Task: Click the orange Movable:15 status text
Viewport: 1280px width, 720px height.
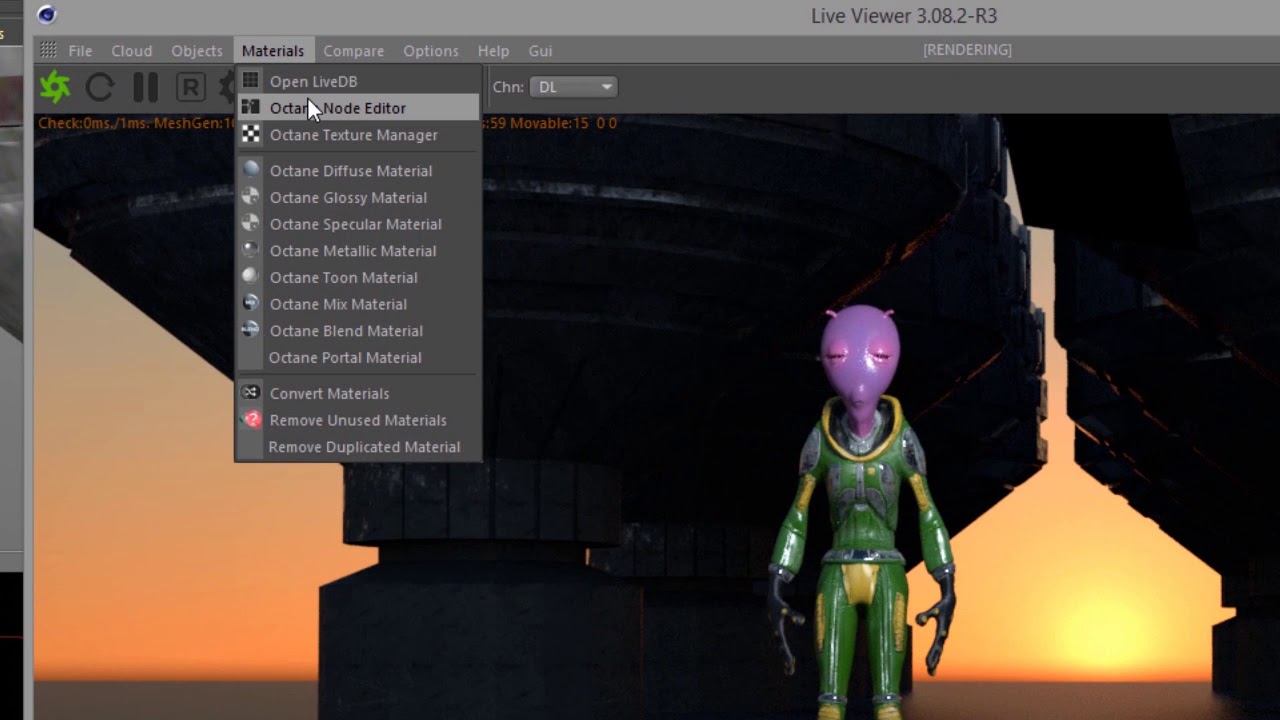Action: pos(551,123)
